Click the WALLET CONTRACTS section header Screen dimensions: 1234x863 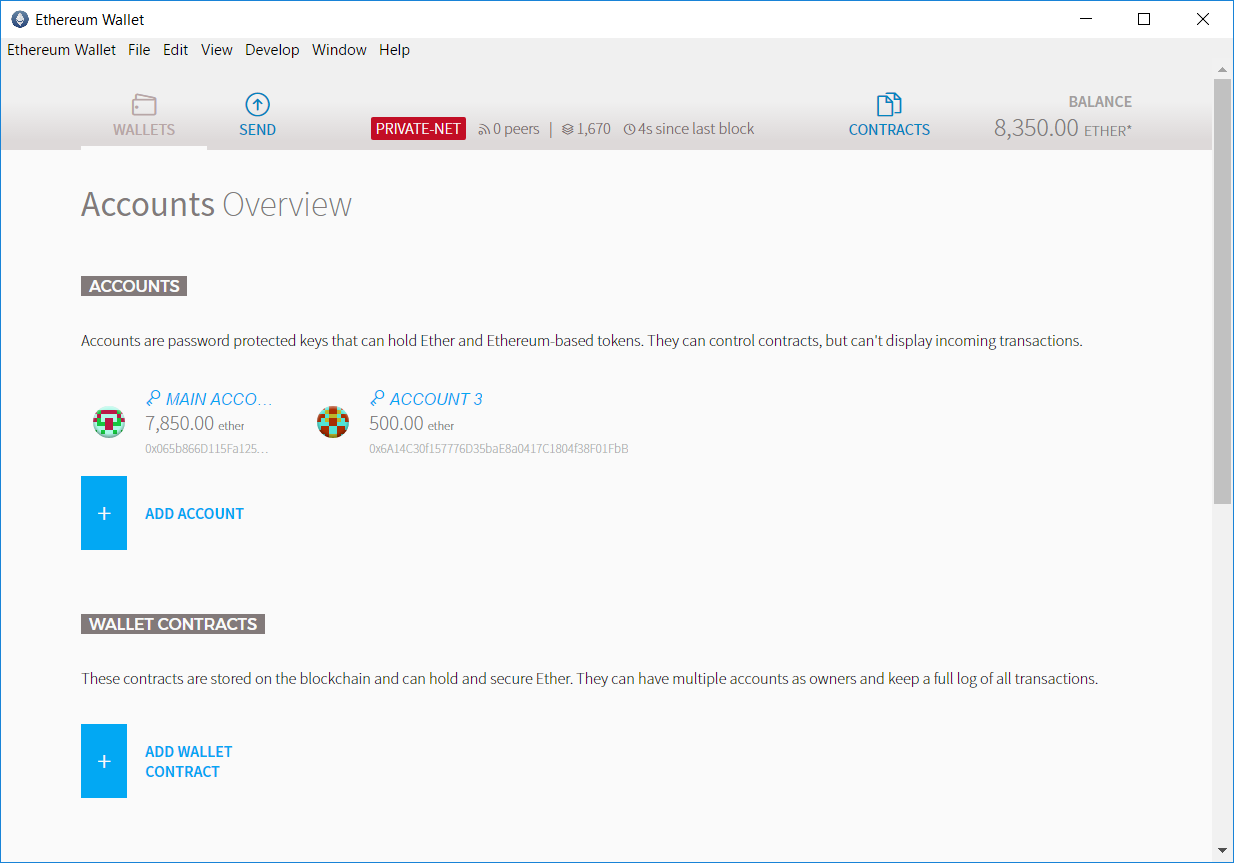pos(173,624)
